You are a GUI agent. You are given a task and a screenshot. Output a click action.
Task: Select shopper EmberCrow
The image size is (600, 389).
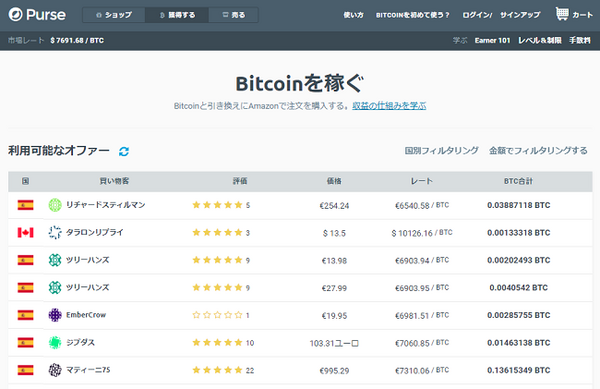coord(86,315)
